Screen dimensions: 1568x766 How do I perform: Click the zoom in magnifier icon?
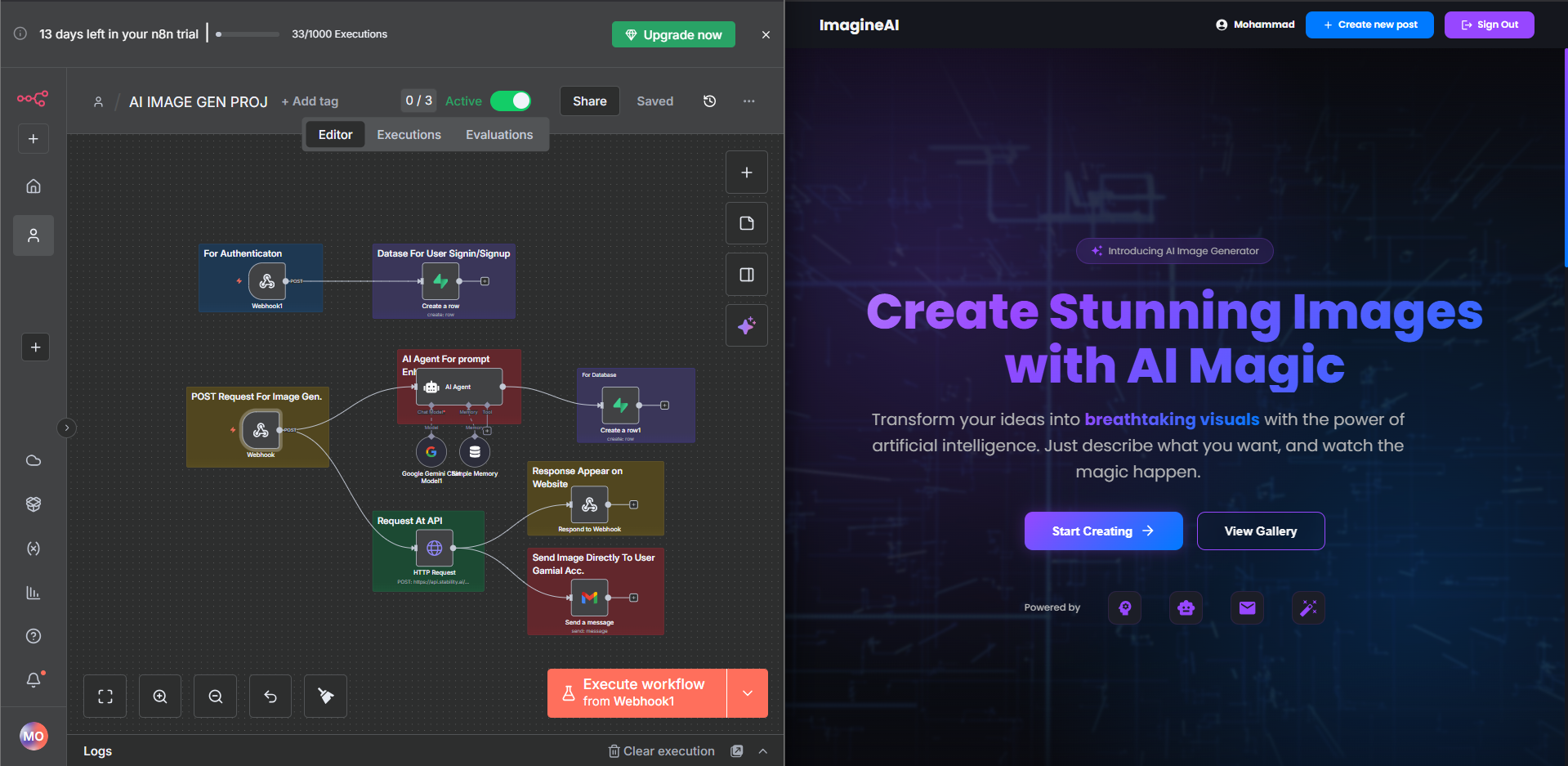(160, 697)
